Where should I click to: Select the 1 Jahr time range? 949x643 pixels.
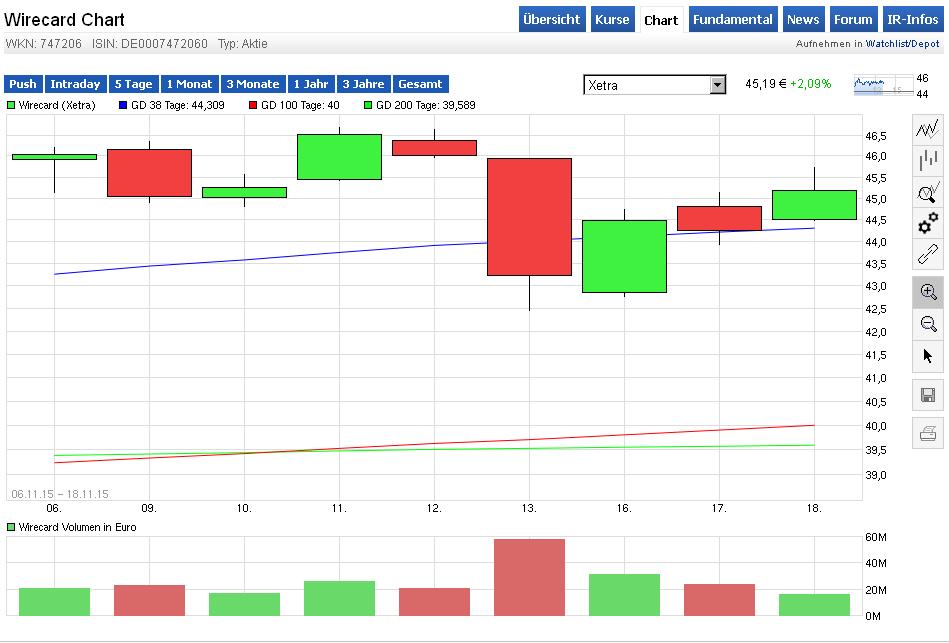pyautogui.click(x=311, y=84)
